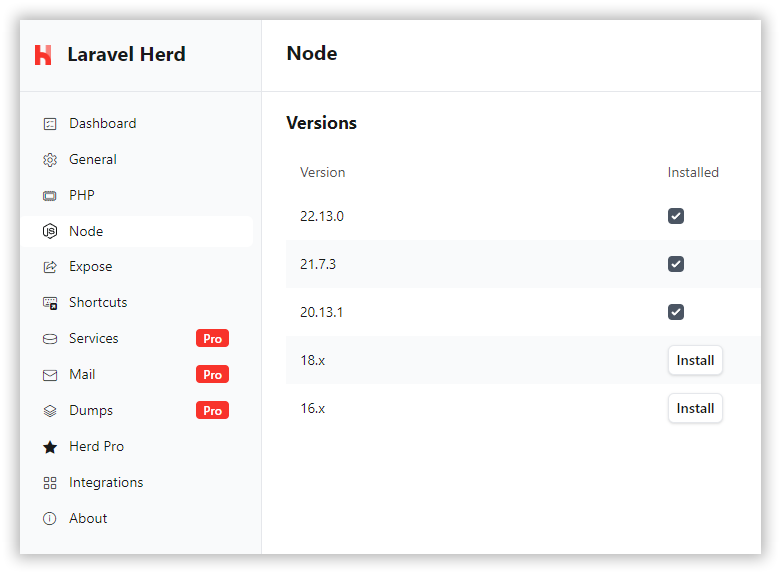
Task: Install Node version 18.x
Action: tap(695, 360)
